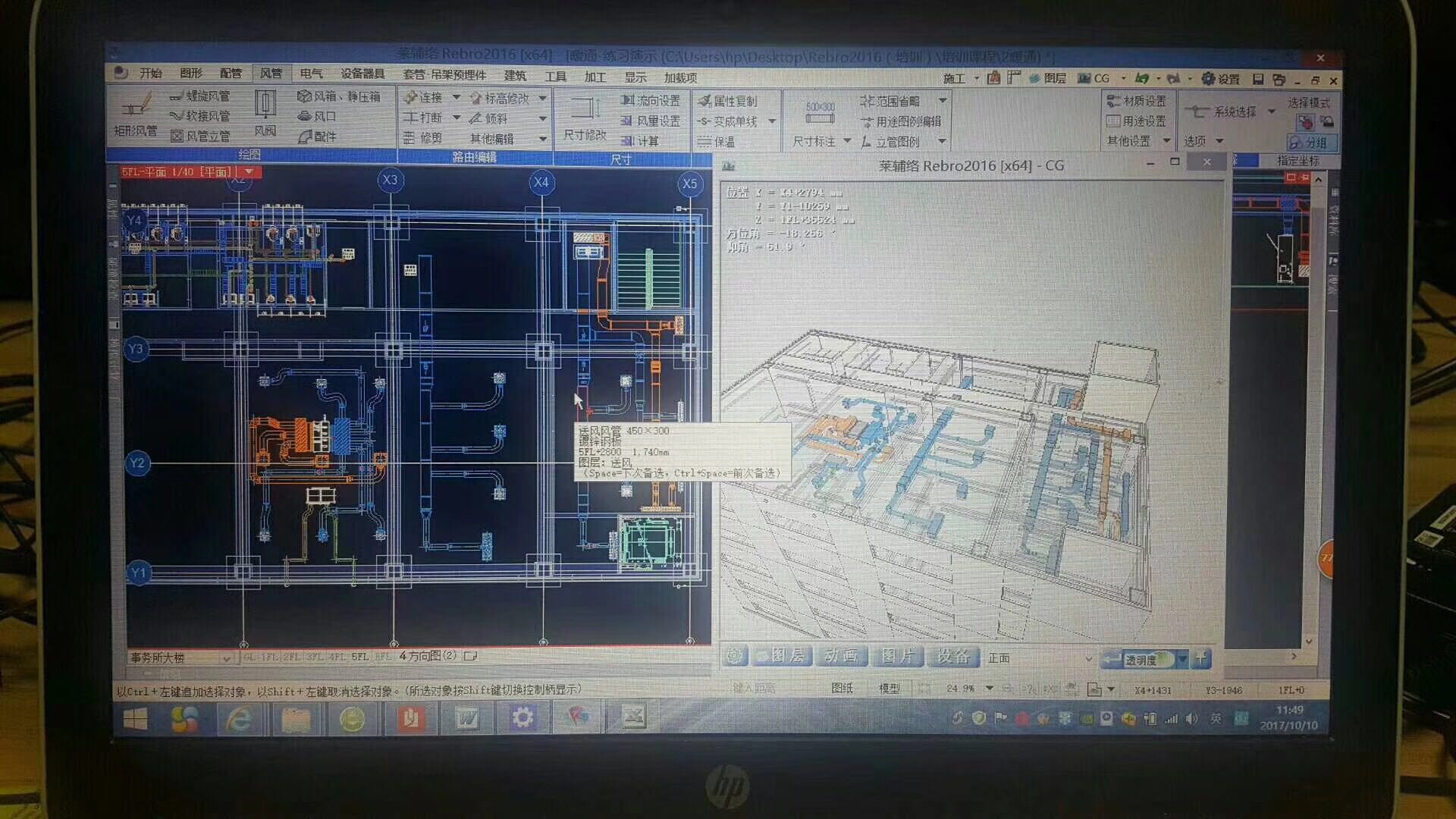Switch status bar to 模型 mode
This screenshot has width=1456, height=819.
click(x=889, y=689)
